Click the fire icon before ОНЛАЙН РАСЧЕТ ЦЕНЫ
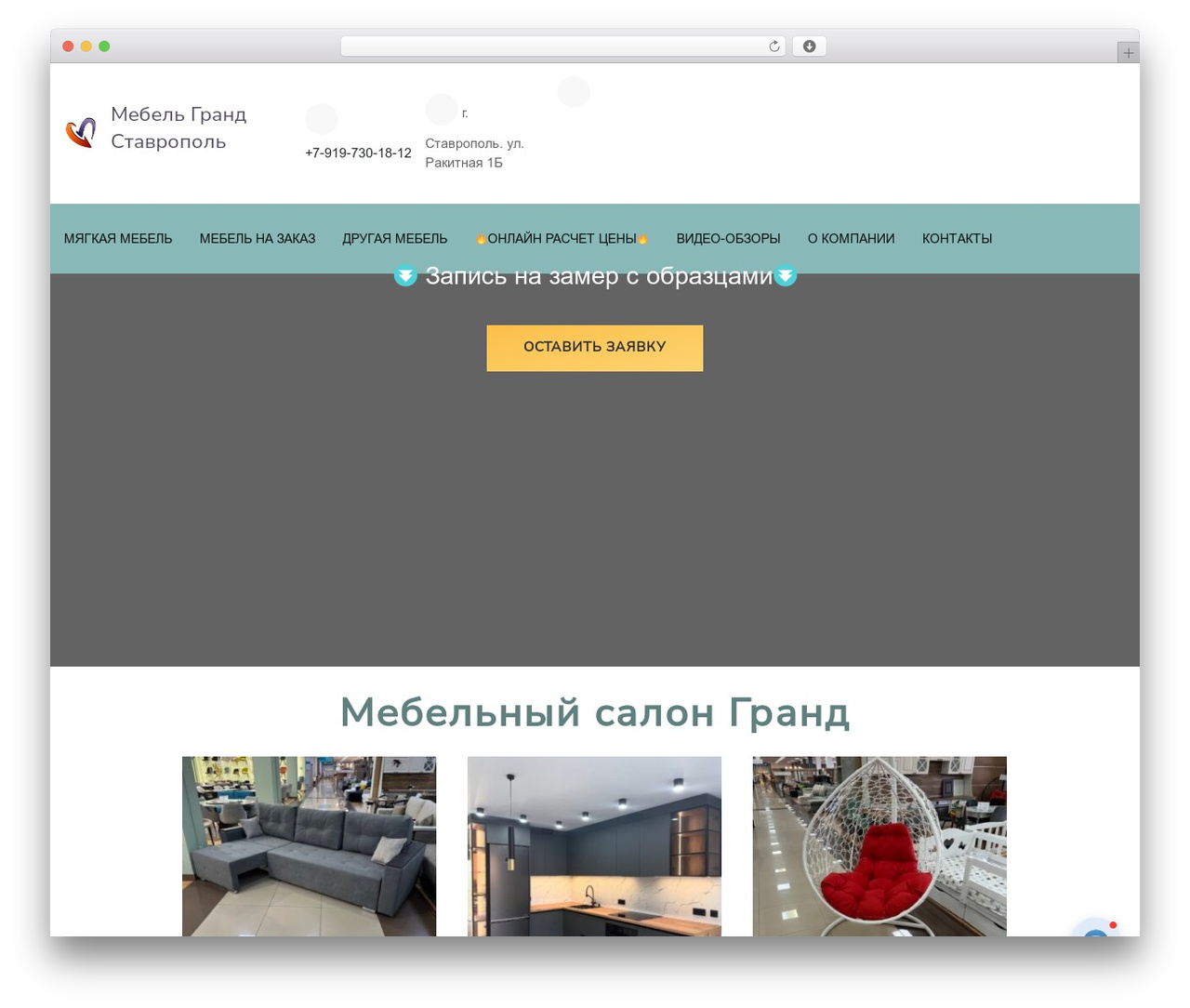 (x=481, y=239)
